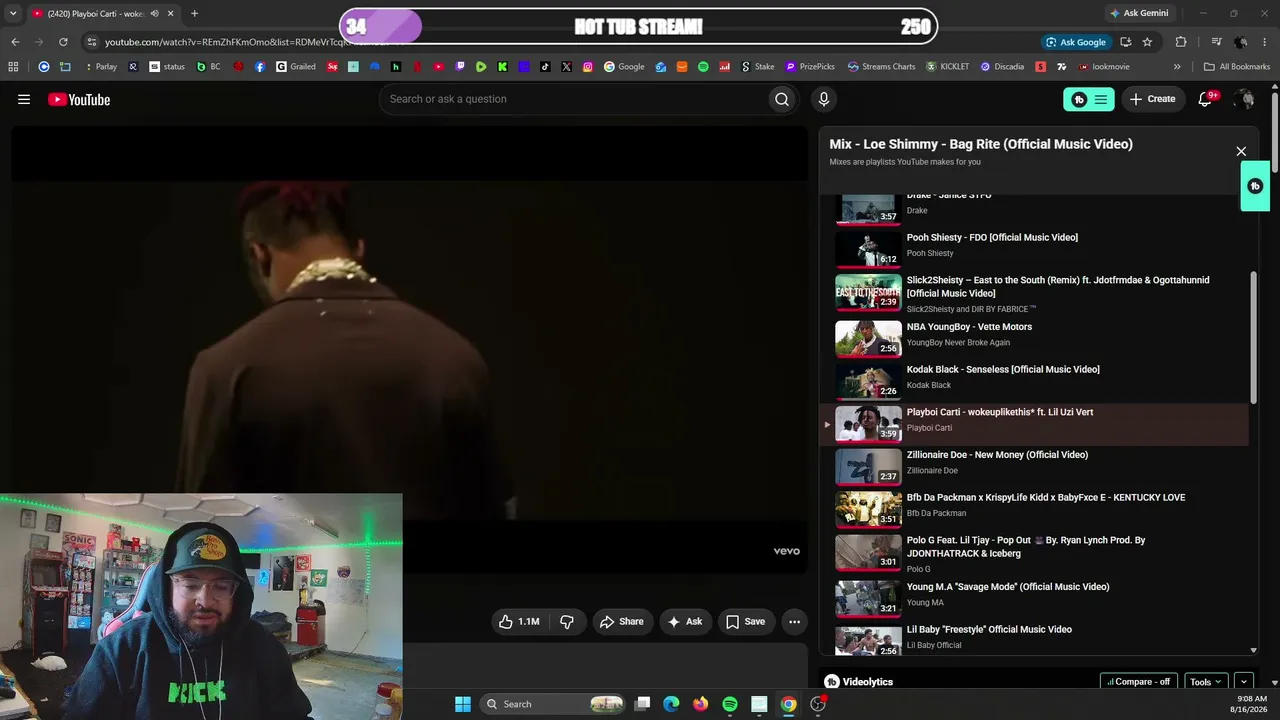Select Young M.A "Savage Mode" title
1280x720 pixels.
click(1008, 587)
